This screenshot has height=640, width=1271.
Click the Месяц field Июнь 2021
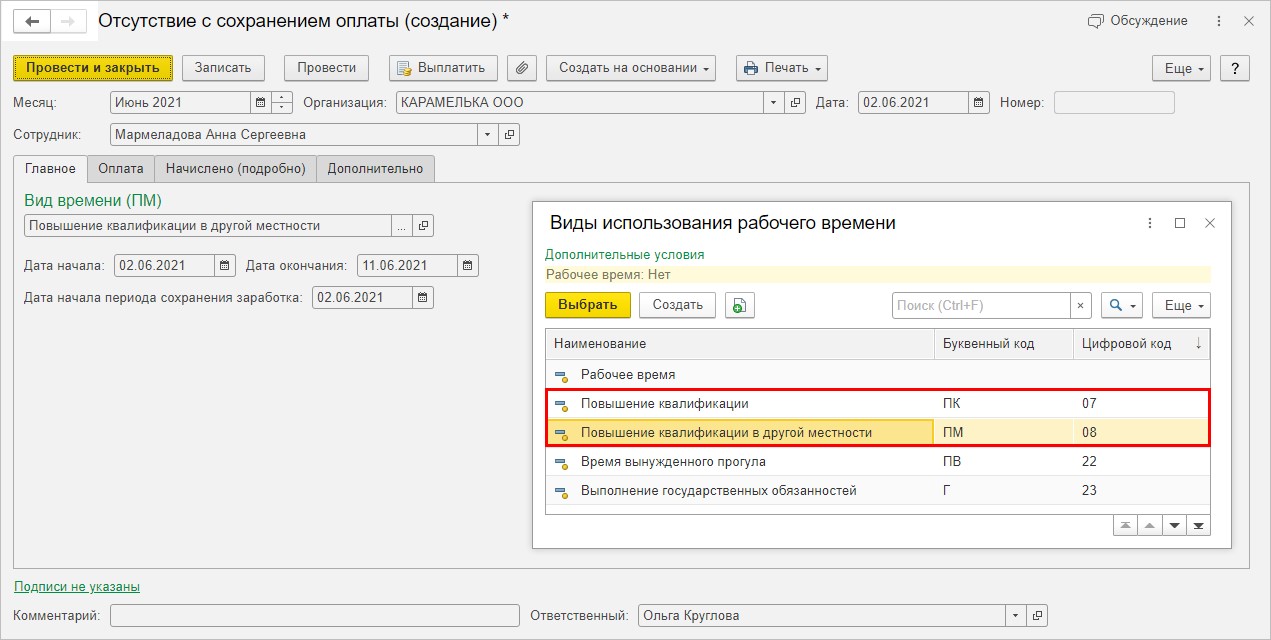coord(180,102)
